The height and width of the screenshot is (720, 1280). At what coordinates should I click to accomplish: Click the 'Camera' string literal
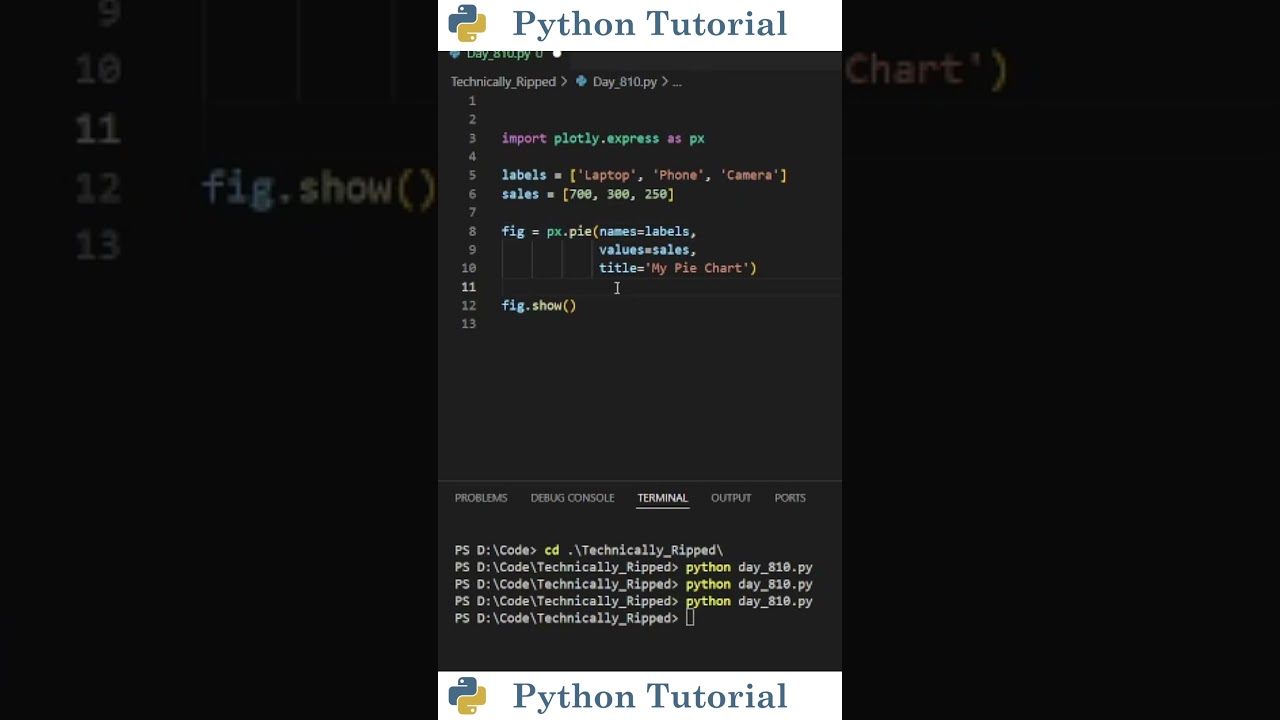pyautogui.click(x=750, y=176)
